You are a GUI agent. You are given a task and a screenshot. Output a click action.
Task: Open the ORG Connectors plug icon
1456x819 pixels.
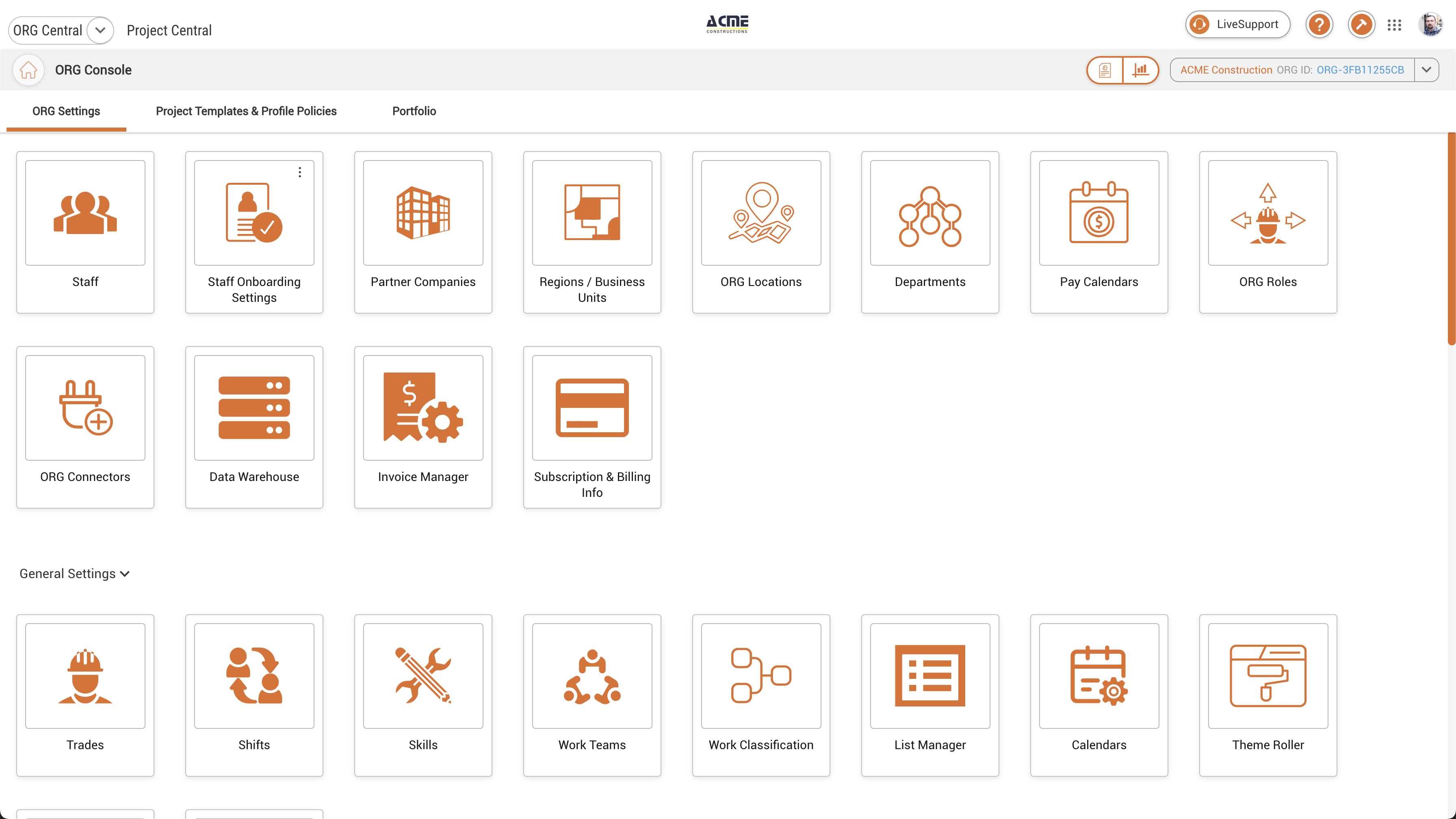tap(85, 407)
